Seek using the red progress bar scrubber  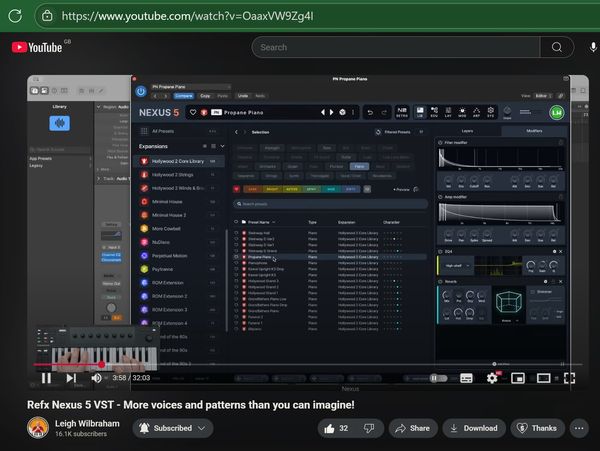click(101, 365)
